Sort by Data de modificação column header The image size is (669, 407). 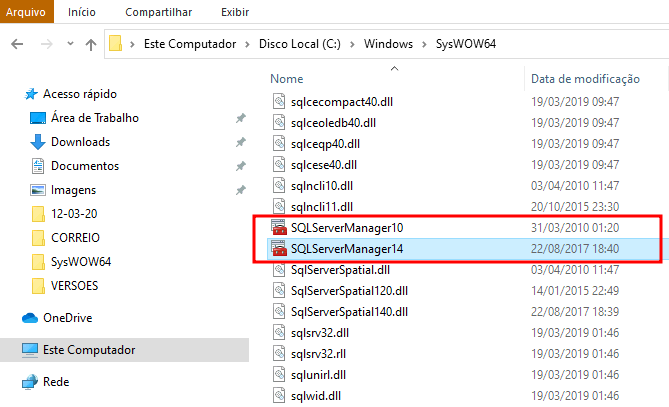[584, 78]
